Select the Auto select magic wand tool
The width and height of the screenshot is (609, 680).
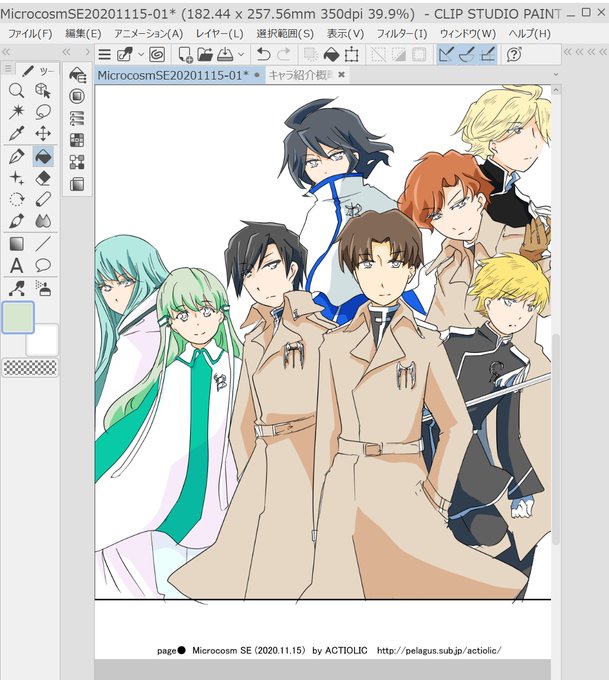tap(16, 112)
